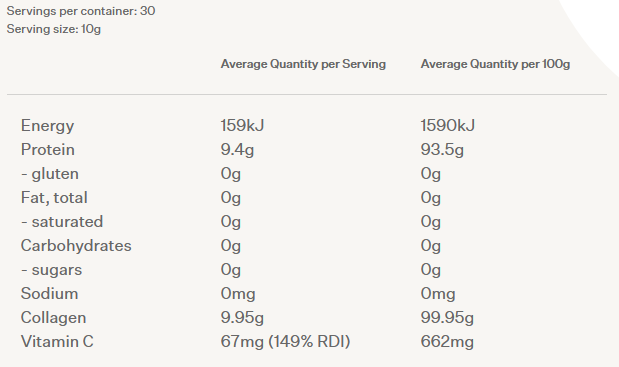Select the Energy row label
The image size is (619, 367).
(47, 126)
